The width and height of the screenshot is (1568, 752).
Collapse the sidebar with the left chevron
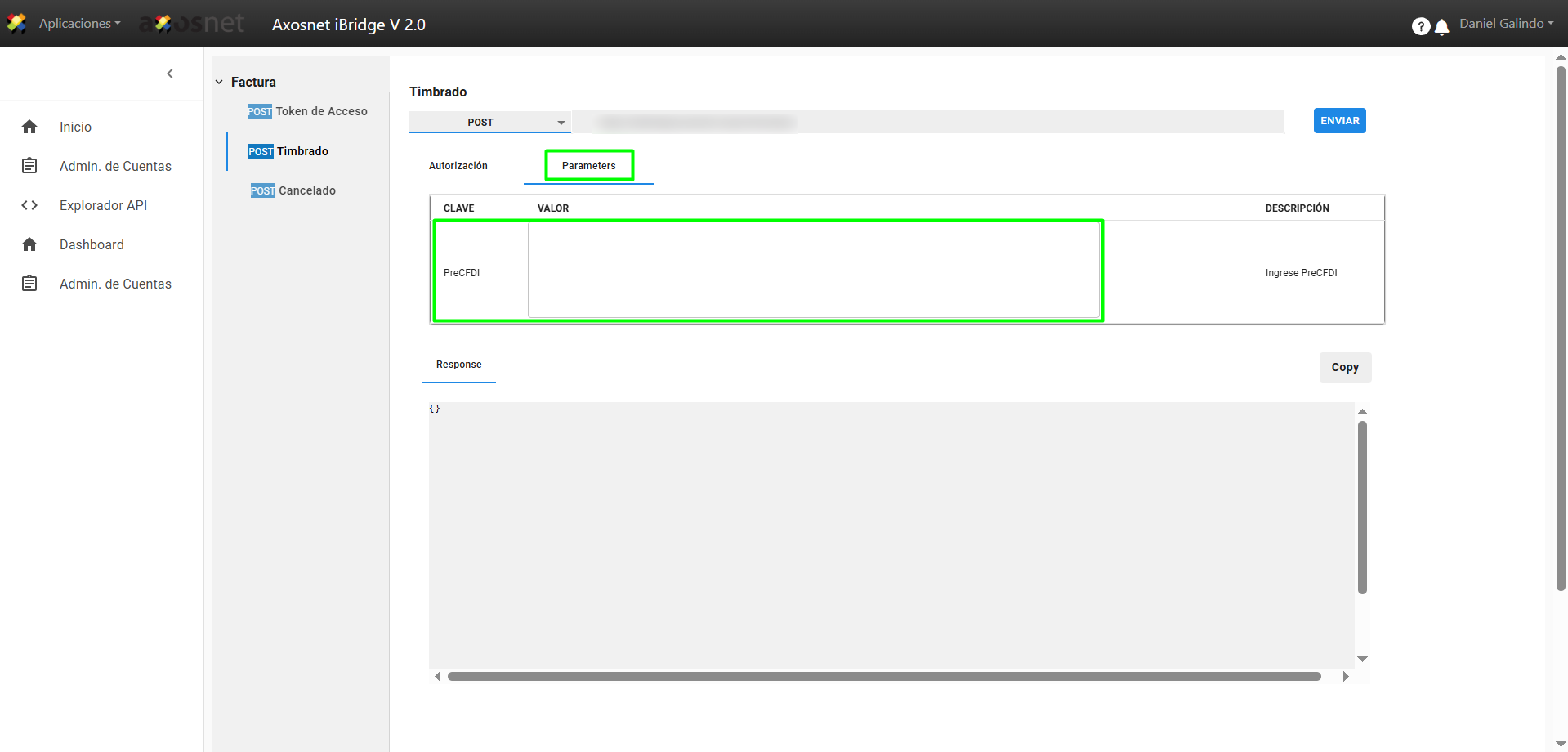(x=170, y=74)
